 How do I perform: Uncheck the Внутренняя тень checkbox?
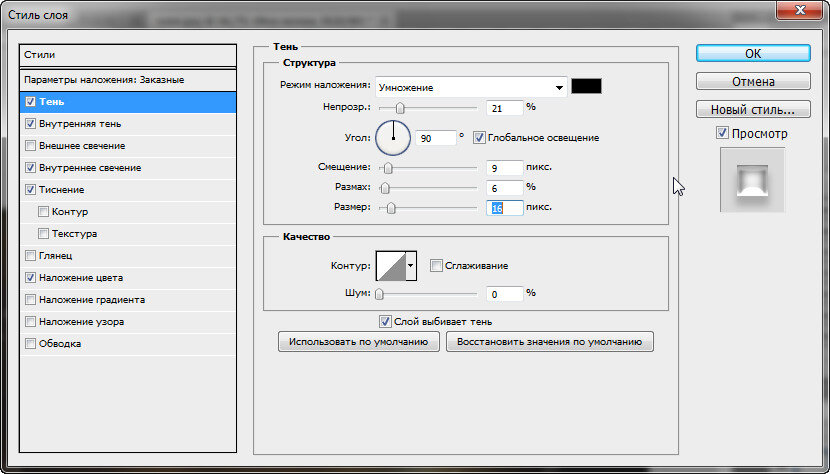[31, 123]
